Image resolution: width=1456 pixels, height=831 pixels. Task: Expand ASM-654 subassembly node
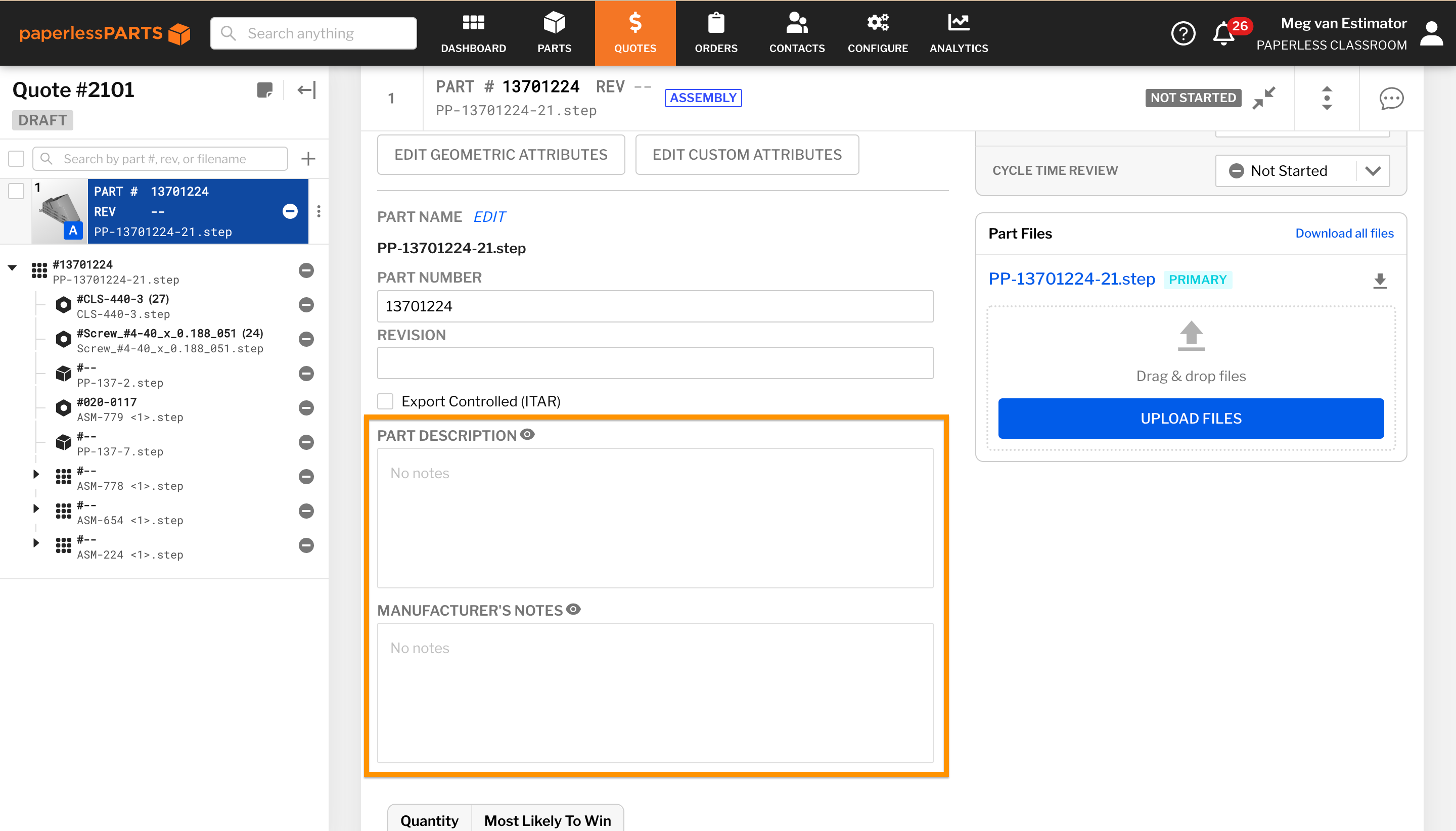[36, 508]
